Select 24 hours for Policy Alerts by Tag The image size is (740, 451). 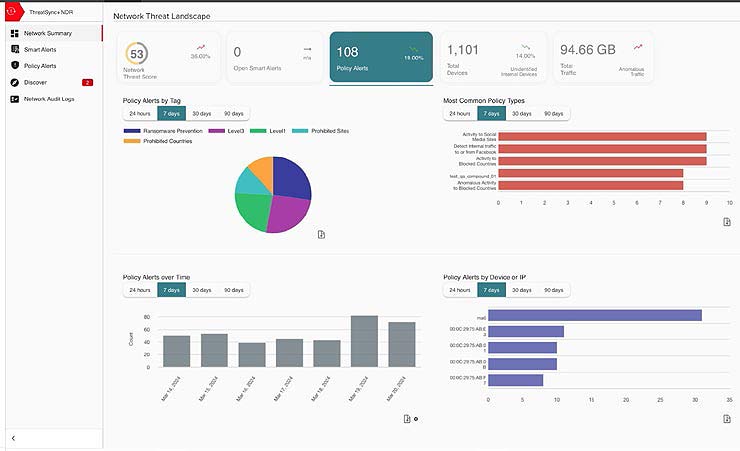click(x=139, y=114)
